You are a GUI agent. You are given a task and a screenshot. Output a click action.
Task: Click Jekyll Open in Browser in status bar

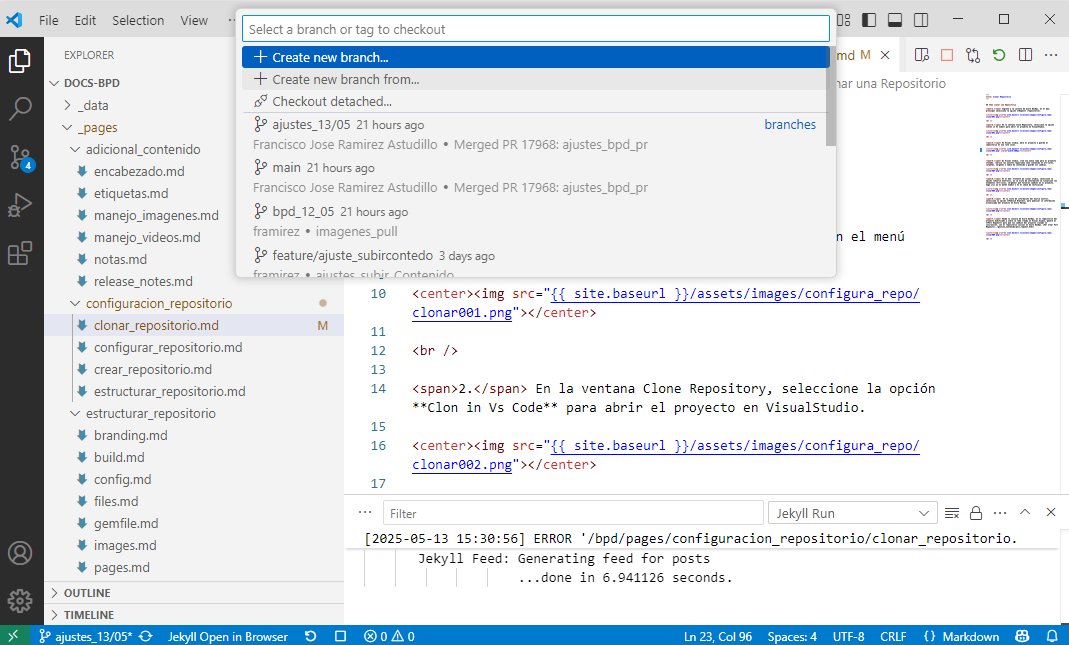tap(227, 636)
